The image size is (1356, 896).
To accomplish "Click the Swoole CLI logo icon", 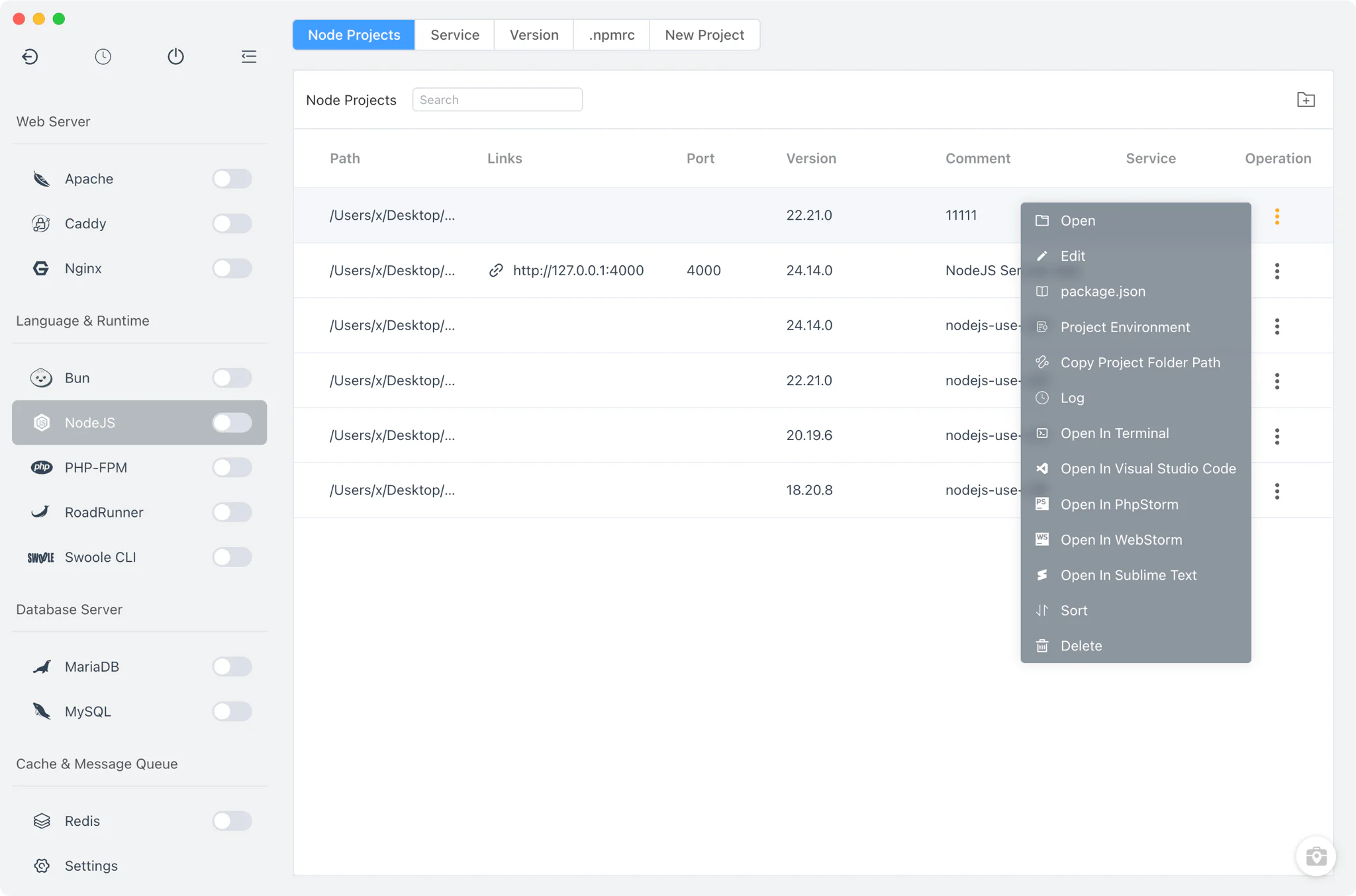I will pos(41,557).
